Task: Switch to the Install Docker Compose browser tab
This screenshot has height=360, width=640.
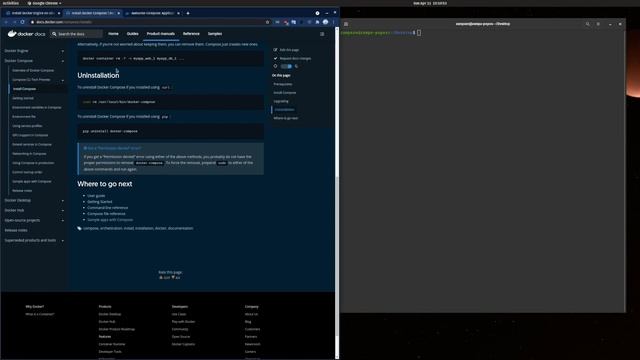Action: pyautogui.click(x=93, y=13)
